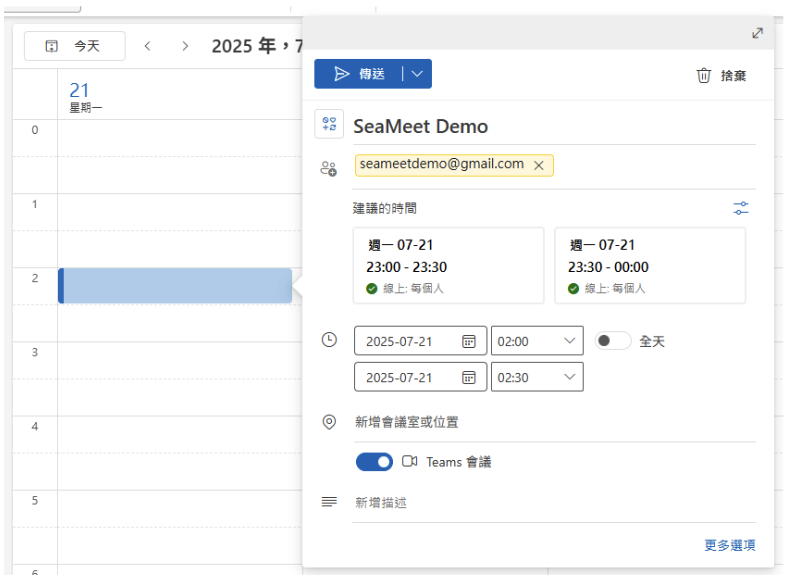Click the 捨棄 discard label
The width and height of the screenshot is (787, 579).
click(733, 76)
